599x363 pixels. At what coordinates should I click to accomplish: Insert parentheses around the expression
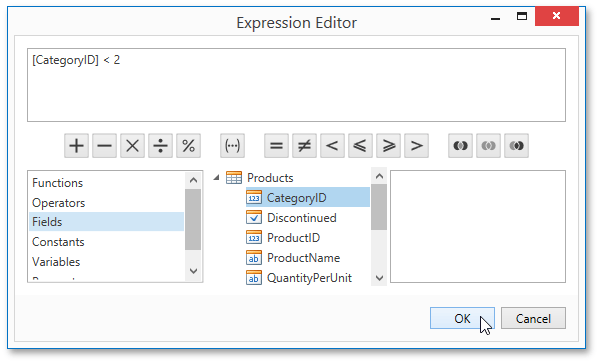(232, 146)
